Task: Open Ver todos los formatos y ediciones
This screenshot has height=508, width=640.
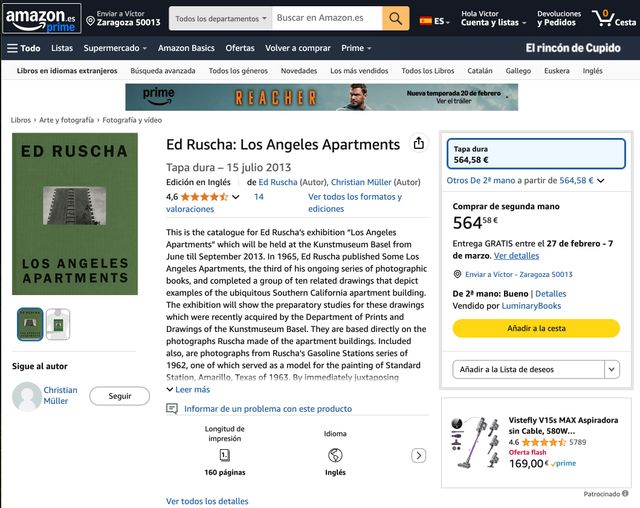Action: (x=354, y=203)
